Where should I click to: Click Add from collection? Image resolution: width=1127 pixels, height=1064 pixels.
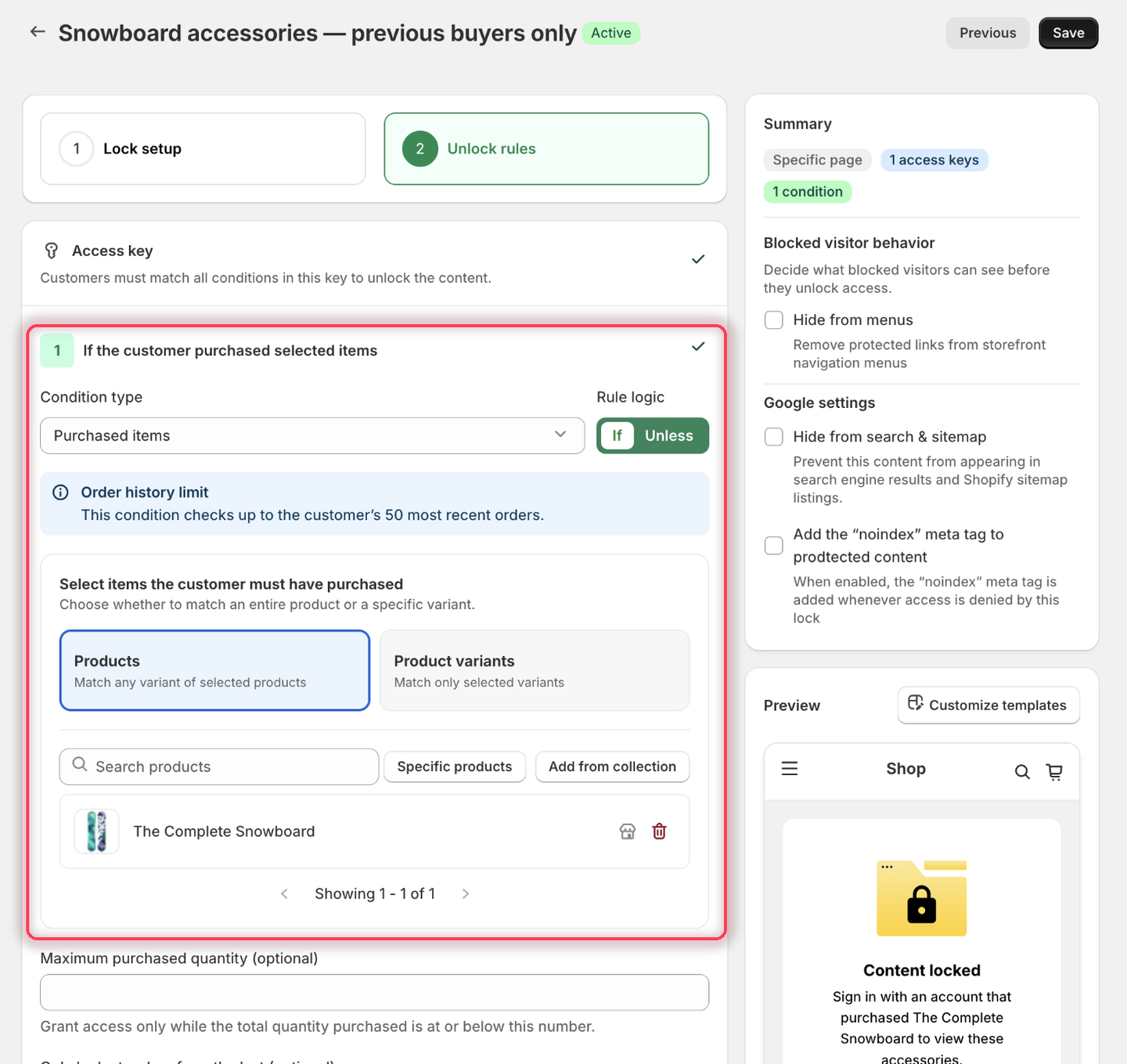[x=613, y=767]
